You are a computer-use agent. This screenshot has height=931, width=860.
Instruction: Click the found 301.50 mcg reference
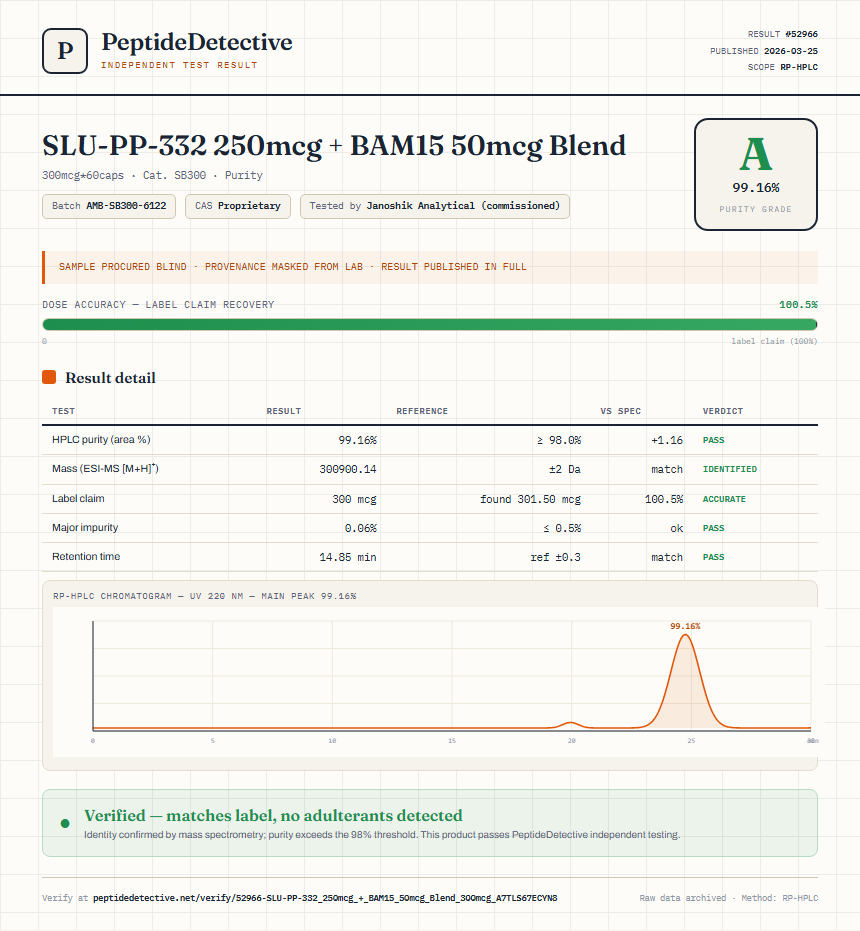coord(530,499)
